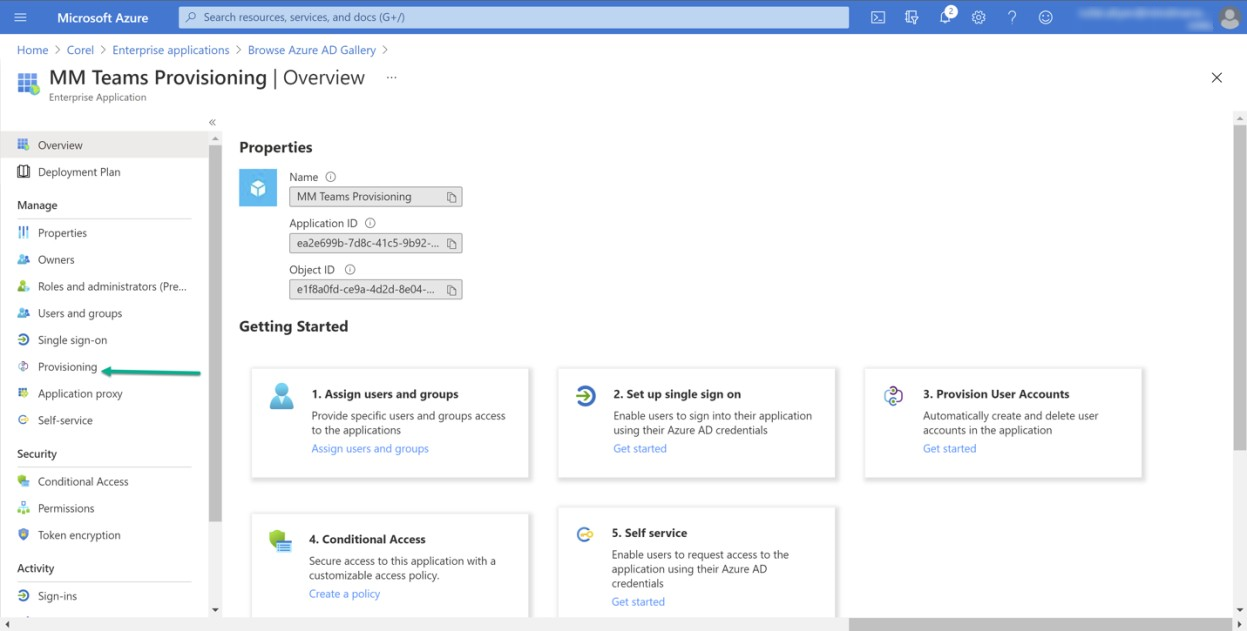Click the main pane scroll-up arrow
Viewport: 1247px width, 631px height.
point(1240,118)
